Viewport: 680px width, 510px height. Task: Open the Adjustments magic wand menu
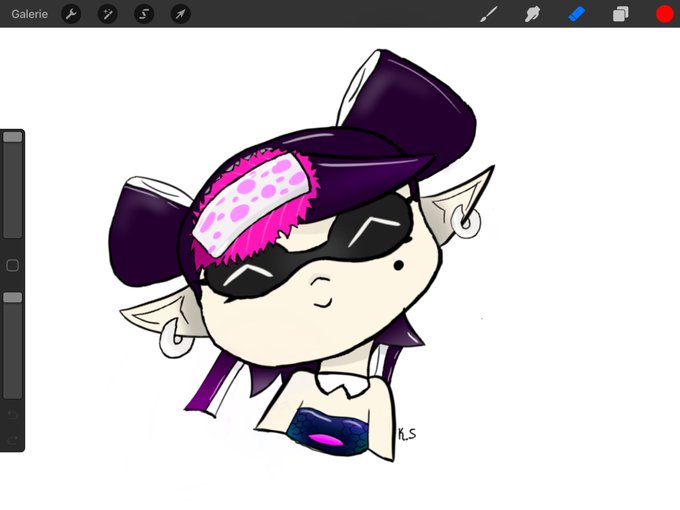coord(108,14)
